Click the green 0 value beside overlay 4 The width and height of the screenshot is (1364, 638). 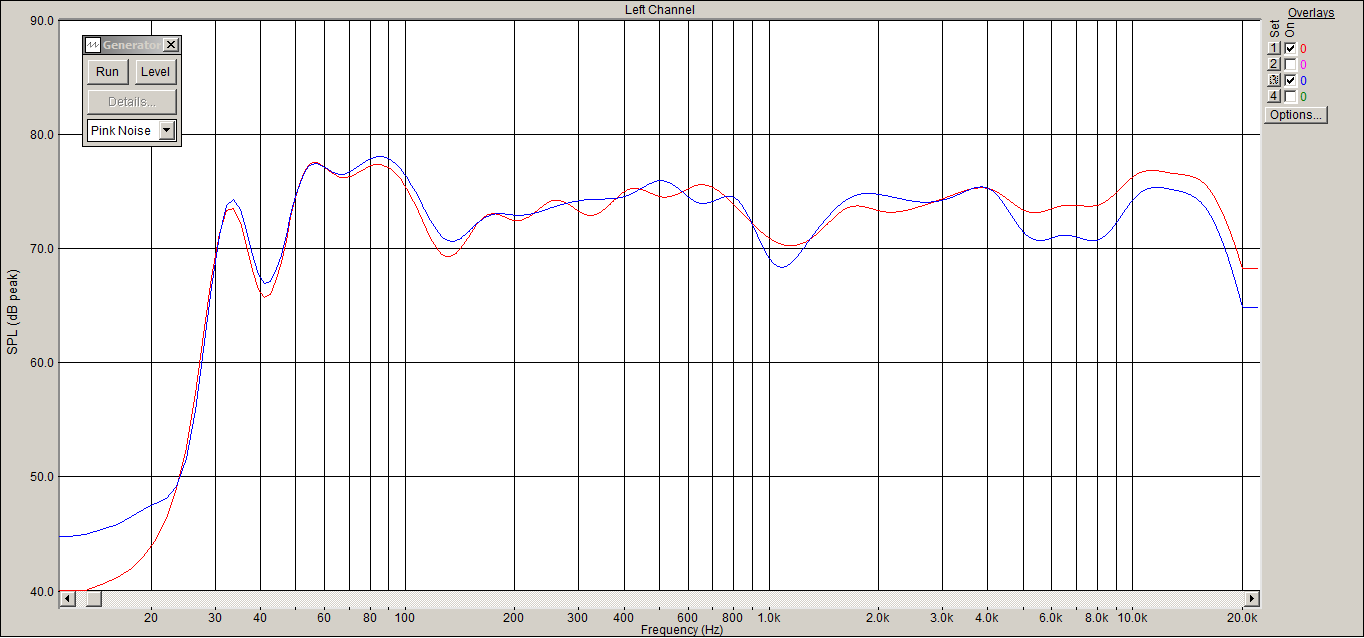pyautogui.click(x=1303, y=97)
